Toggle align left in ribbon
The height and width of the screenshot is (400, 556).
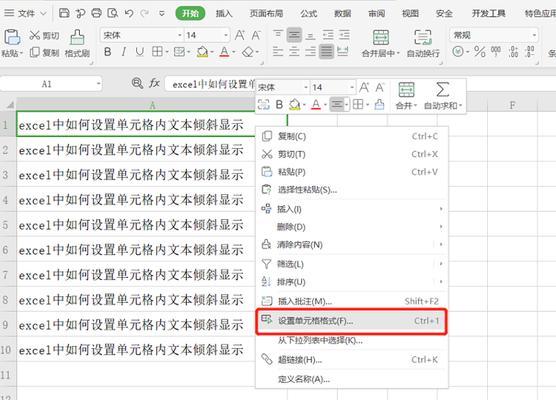coord(278,52)
